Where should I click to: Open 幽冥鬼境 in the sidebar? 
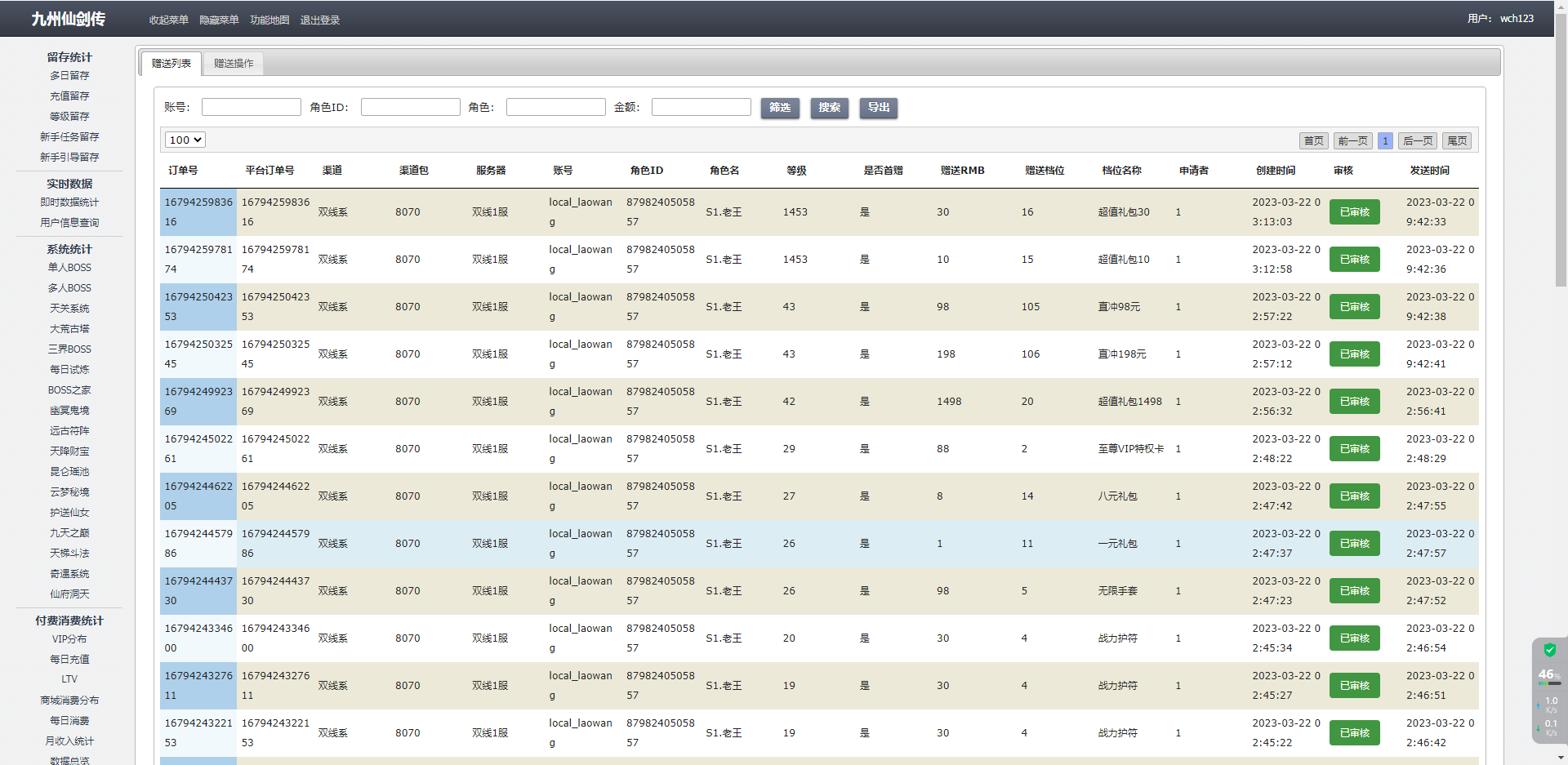click(69, 411)
